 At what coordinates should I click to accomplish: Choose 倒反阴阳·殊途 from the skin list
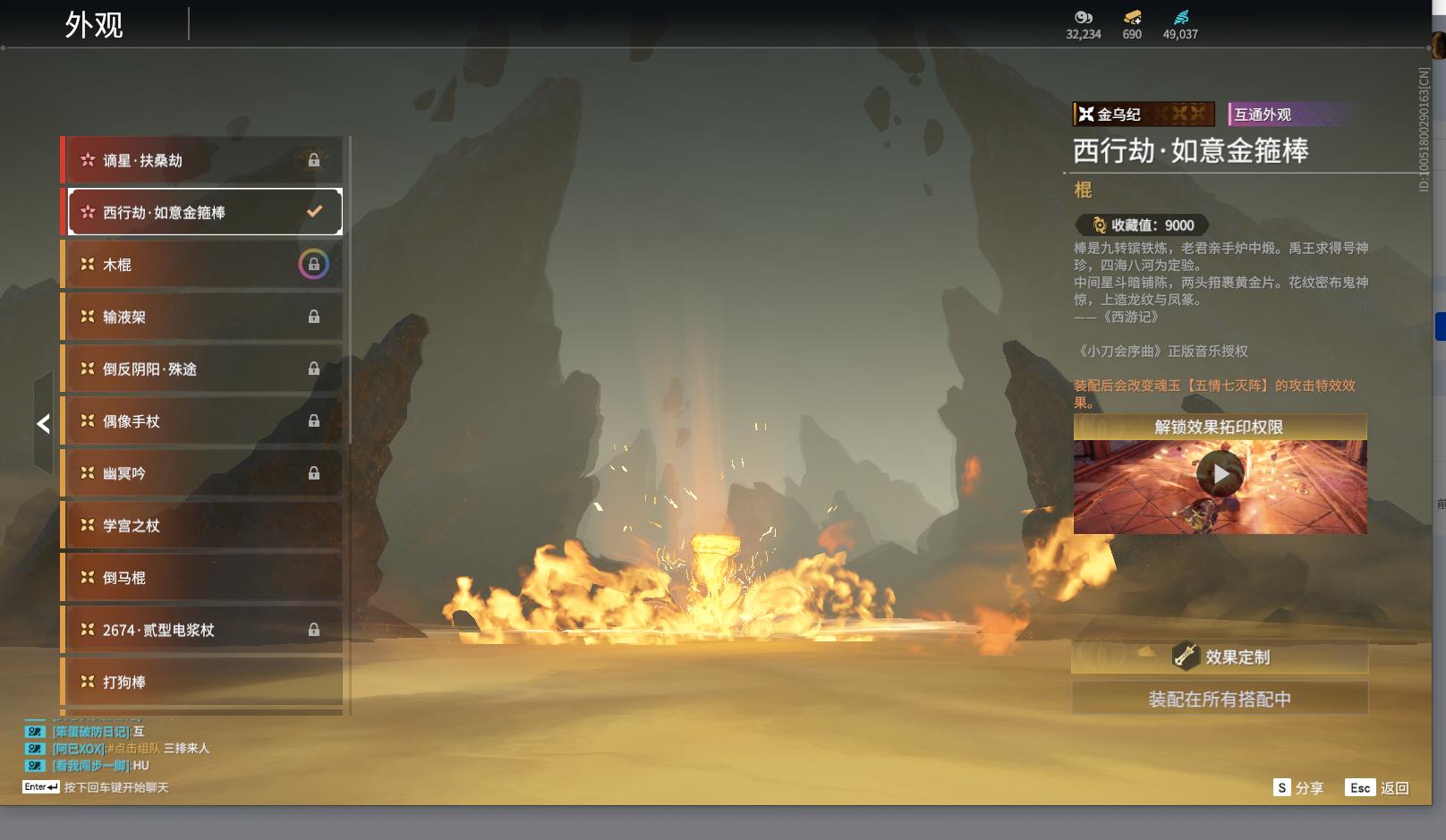(201, 369)
